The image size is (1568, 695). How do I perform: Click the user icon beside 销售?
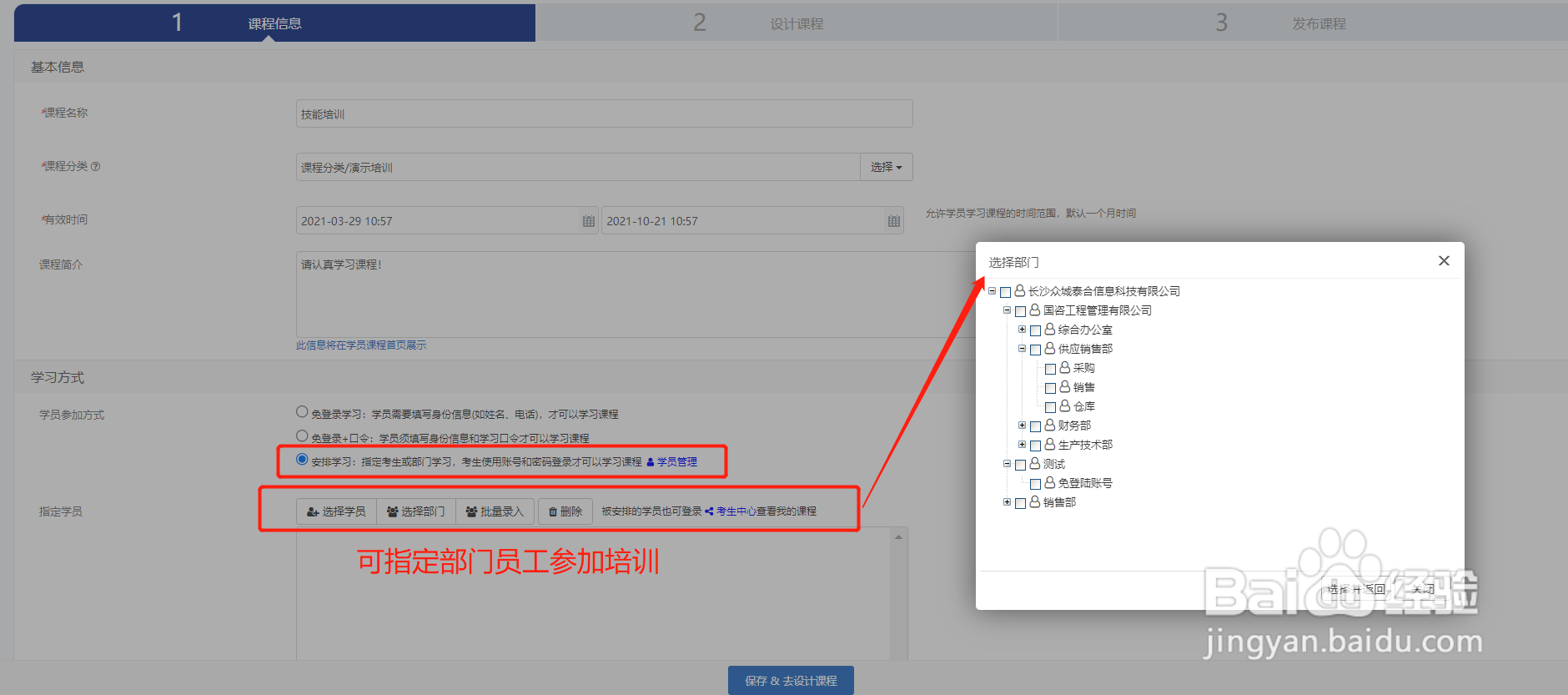click(1064, 386)
